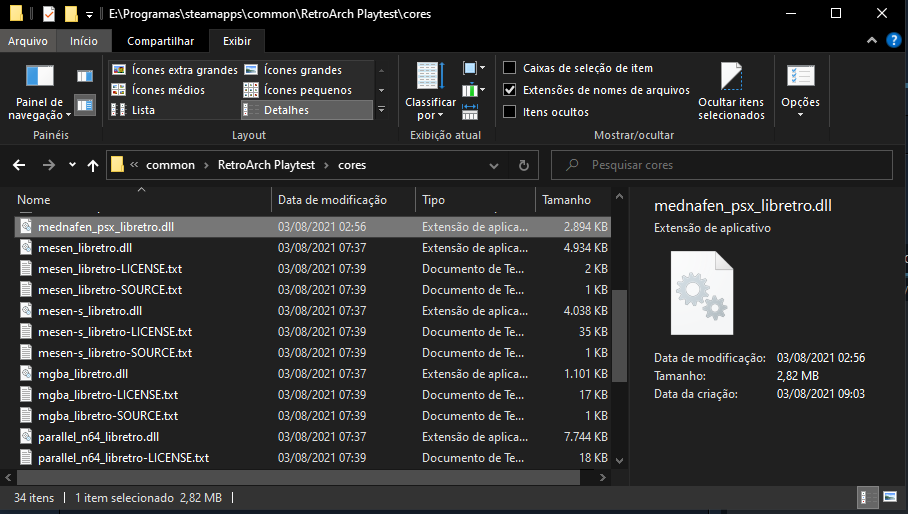The image size is (908, 514).
Task: Select Ícones grandes layout
Action: (293, 69)
